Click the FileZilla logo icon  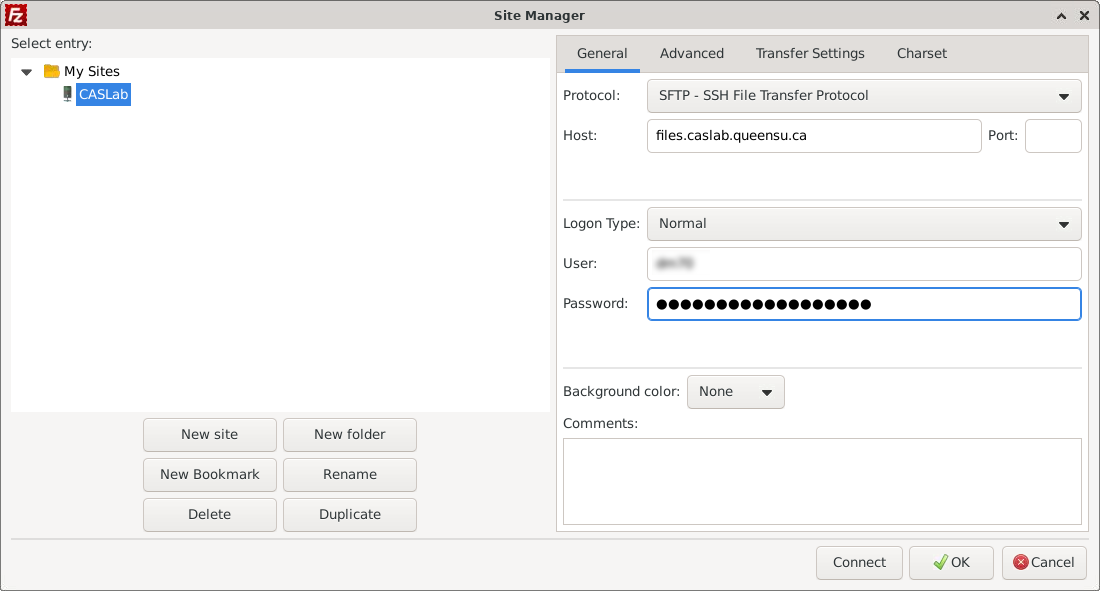click(15, 15)
